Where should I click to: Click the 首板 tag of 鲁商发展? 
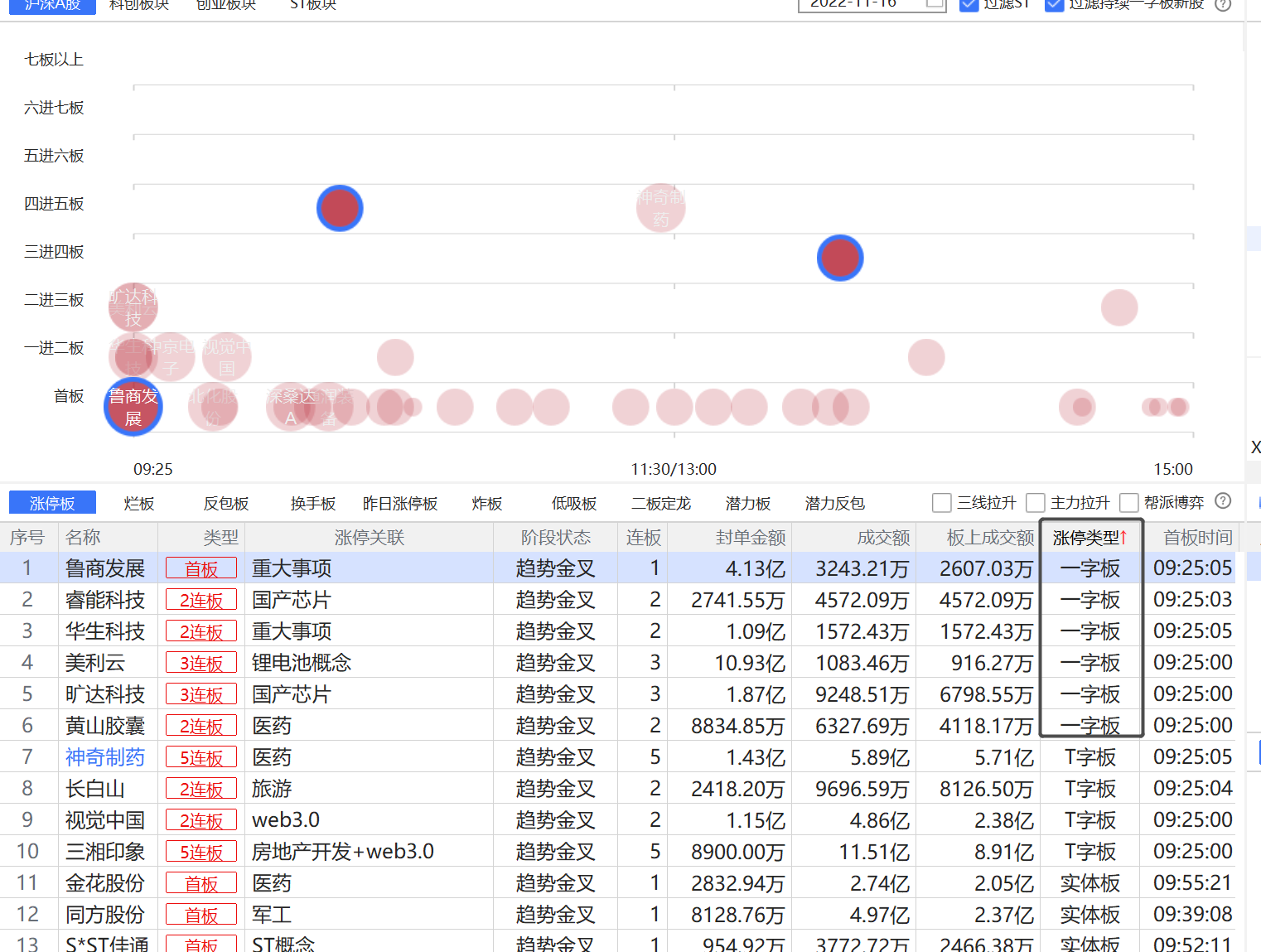201,568
